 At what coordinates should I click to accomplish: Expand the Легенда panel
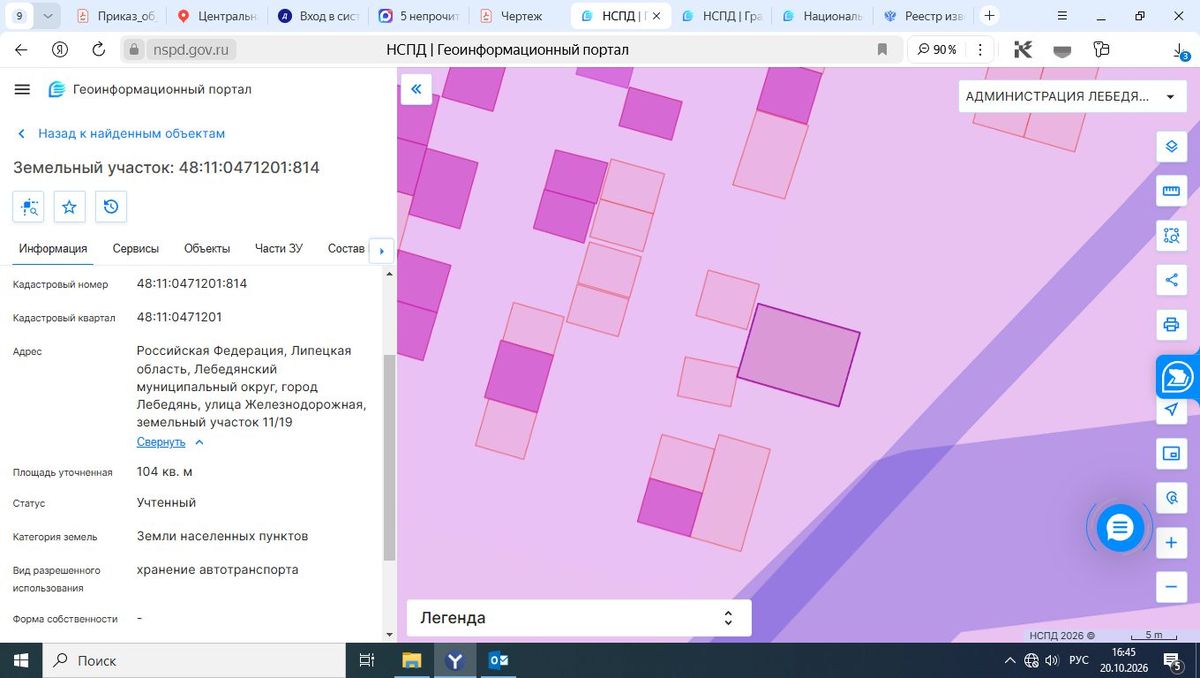579,618
